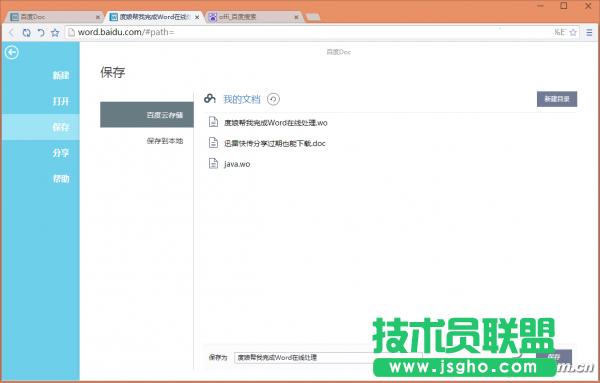The width and height of the screenshot is (600, 383).
Task: Open 帮助 in the blue sidebar
Action: point(61,179)
